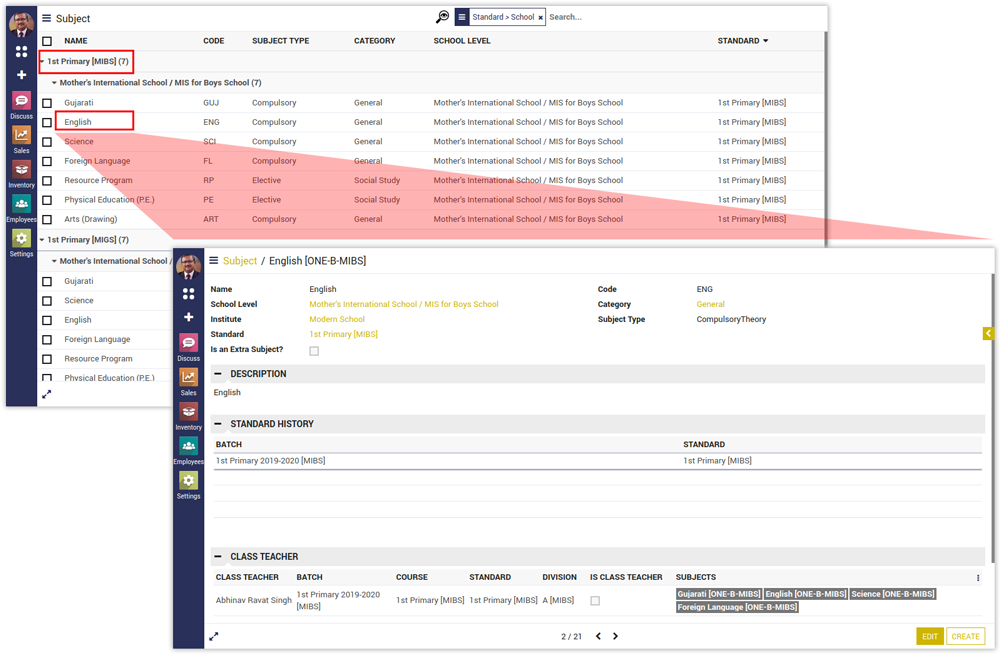1000x654 pixels.
Task: Open the hamburger menu beside Subject title
Action: point(46,18)
